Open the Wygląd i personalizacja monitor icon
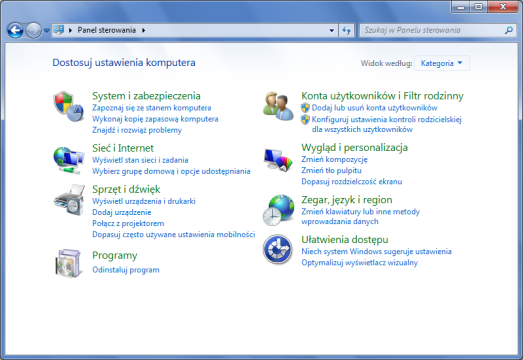 pos(278,159)
